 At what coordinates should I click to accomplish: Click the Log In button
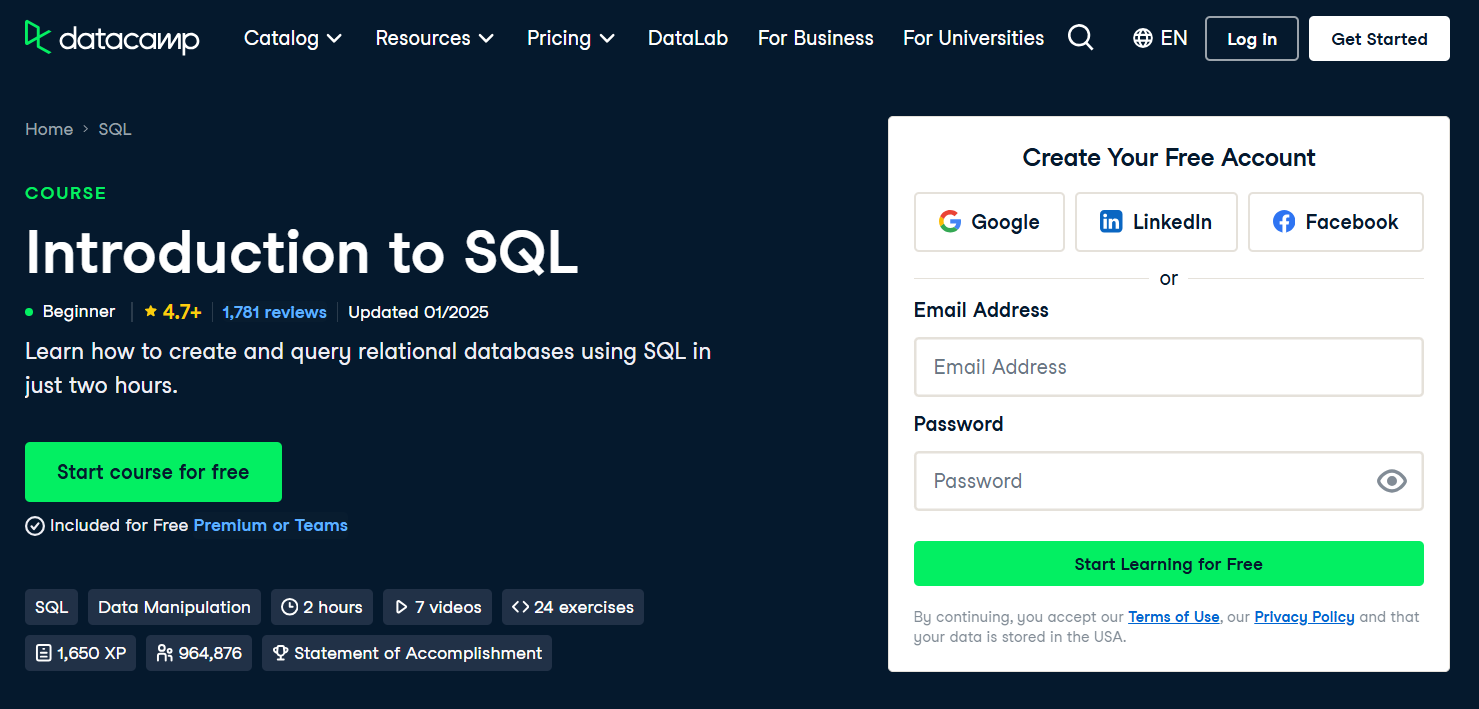1252,39
